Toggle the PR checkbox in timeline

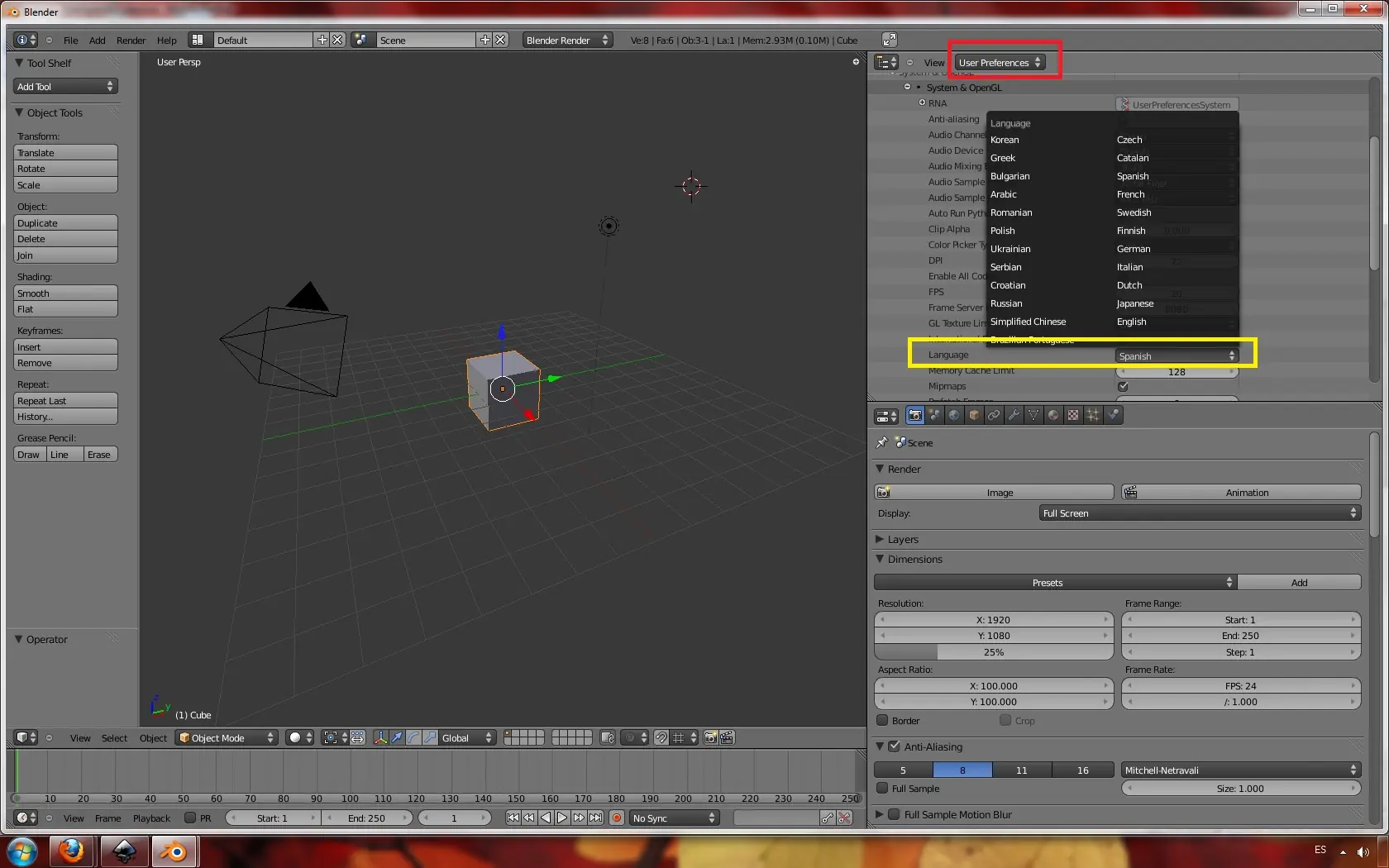click(190, 818)
